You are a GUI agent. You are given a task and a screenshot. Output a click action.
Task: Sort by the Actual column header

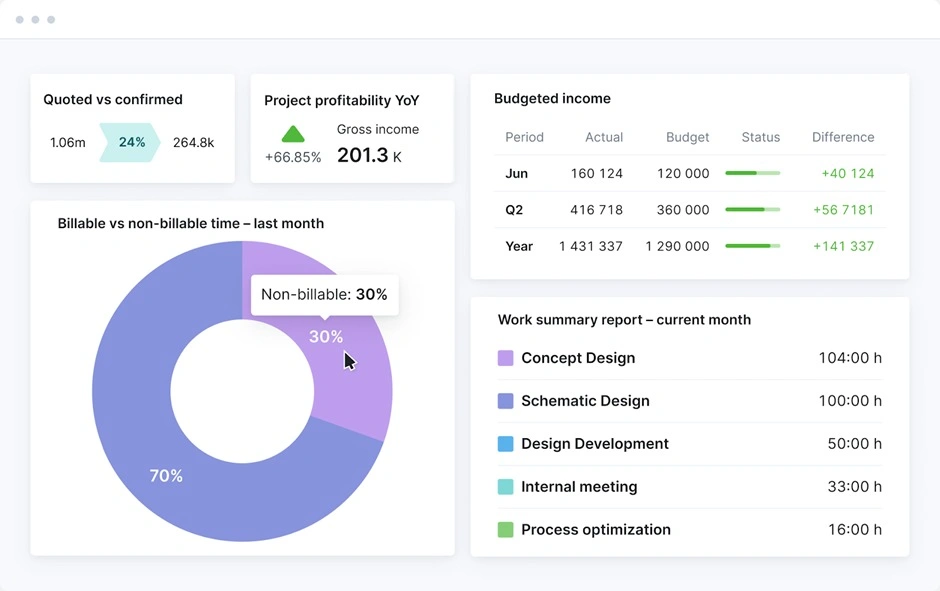click(604, 137)
